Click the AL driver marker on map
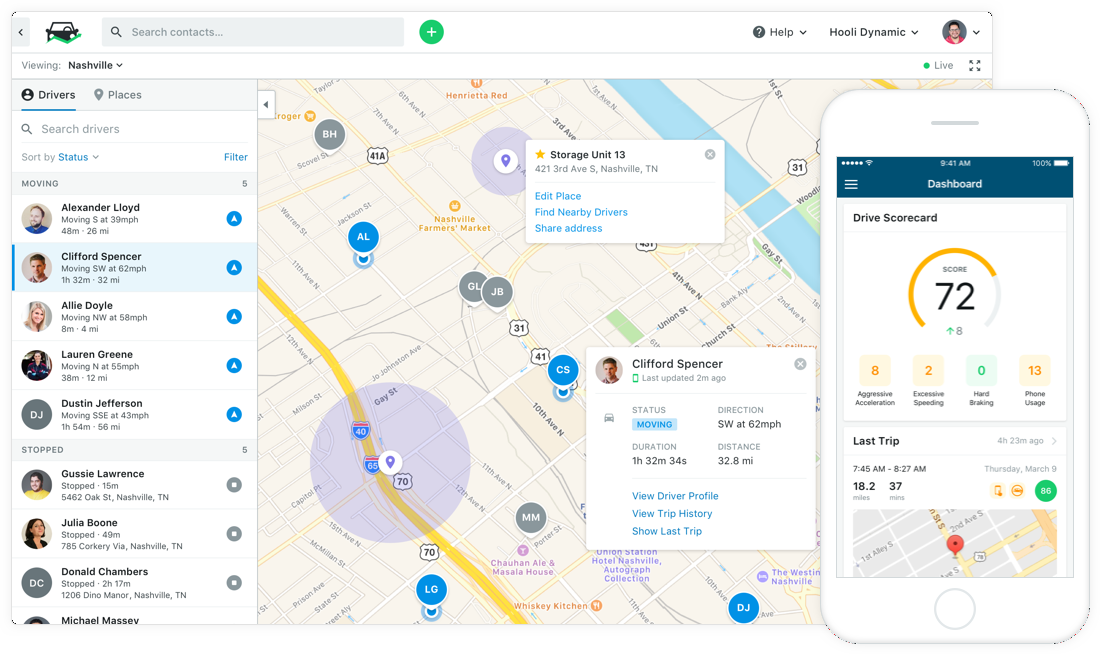Viewport: 1100px width, 654px height. coord(363,237)
